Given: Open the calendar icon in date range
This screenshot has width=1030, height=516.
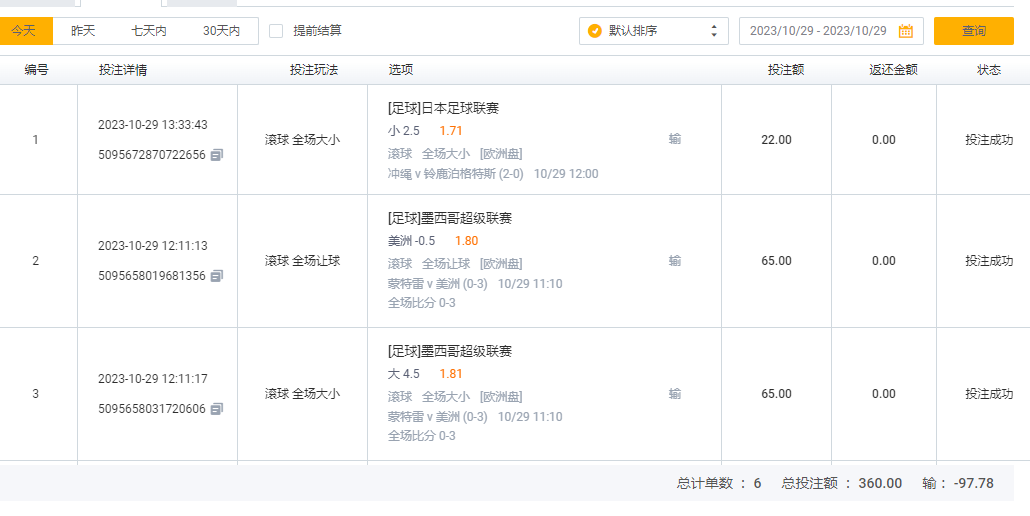Looking at the screenshot, I should (x=905, y=31).
